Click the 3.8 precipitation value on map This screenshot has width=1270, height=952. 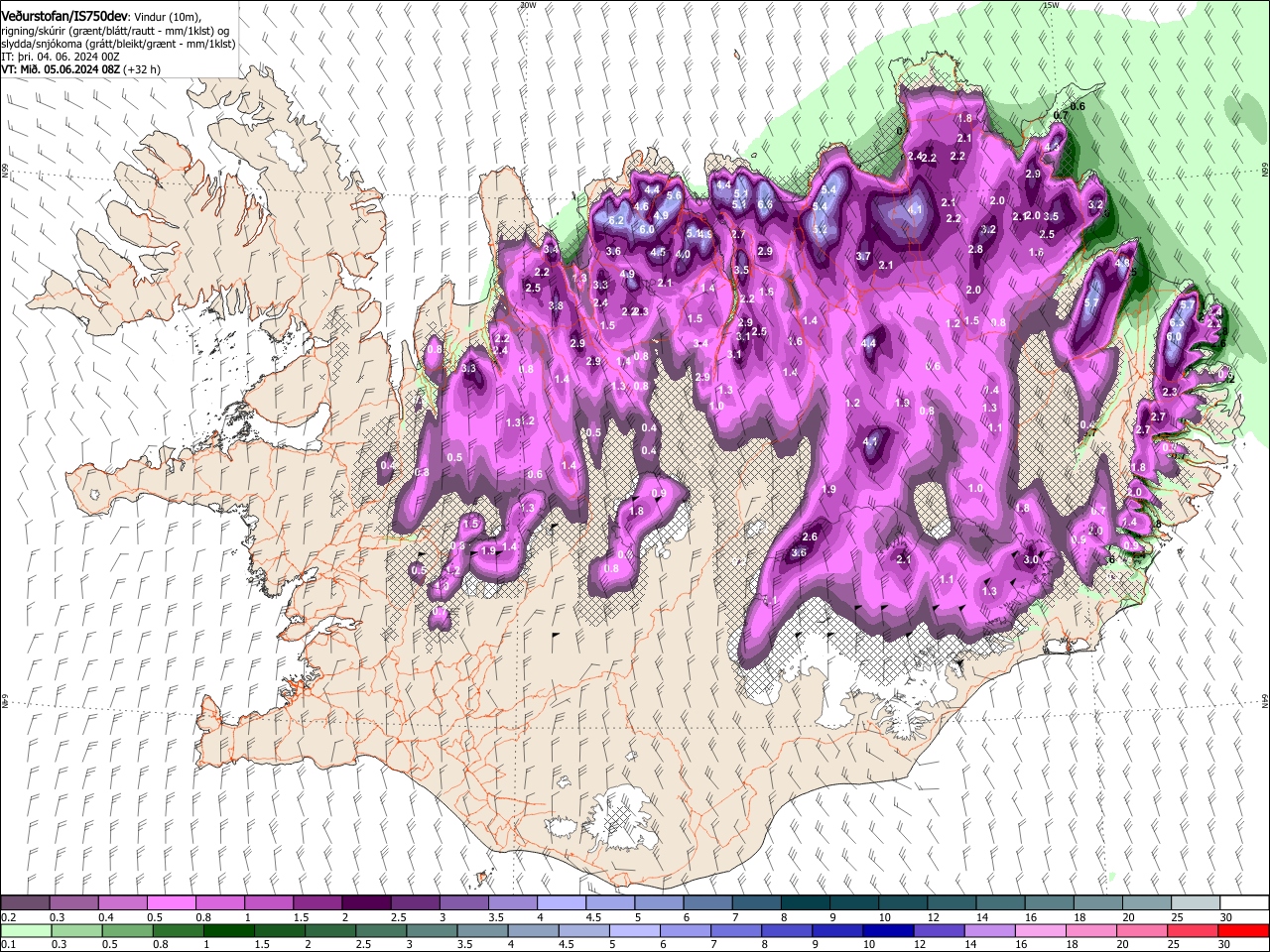pyautogui.click(x=556, y=306)
